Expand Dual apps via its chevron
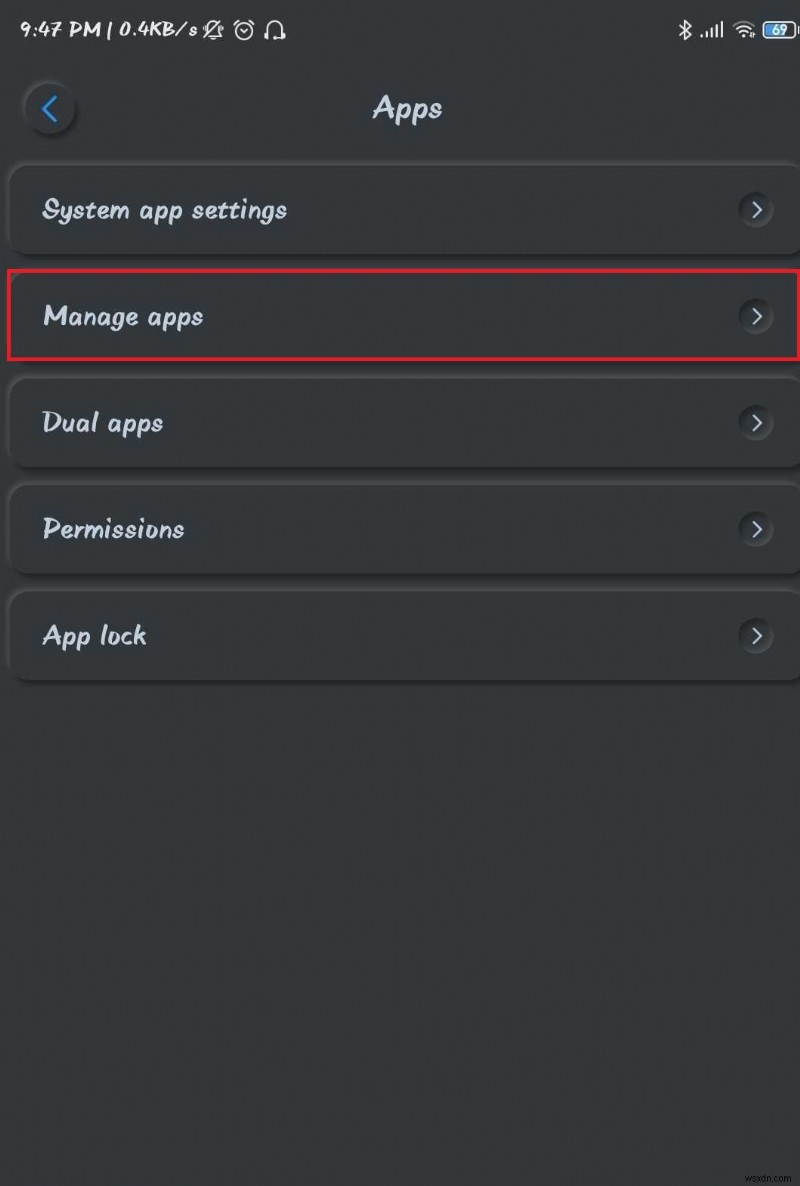The image size is (800, 1186). [756, 423]
